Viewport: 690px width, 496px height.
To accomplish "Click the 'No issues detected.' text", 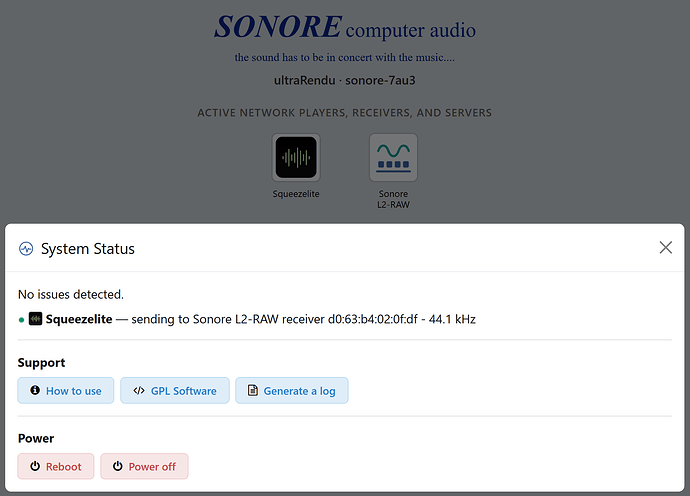I will click(x=71, y=294).
